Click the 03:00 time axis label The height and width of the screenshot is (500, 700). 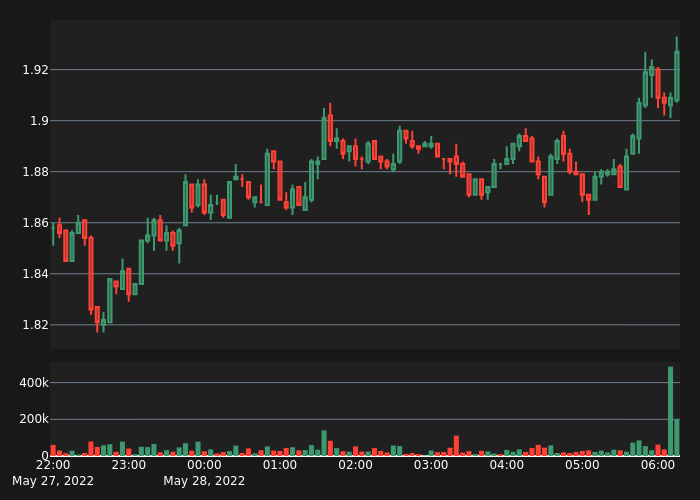[431, 465]
